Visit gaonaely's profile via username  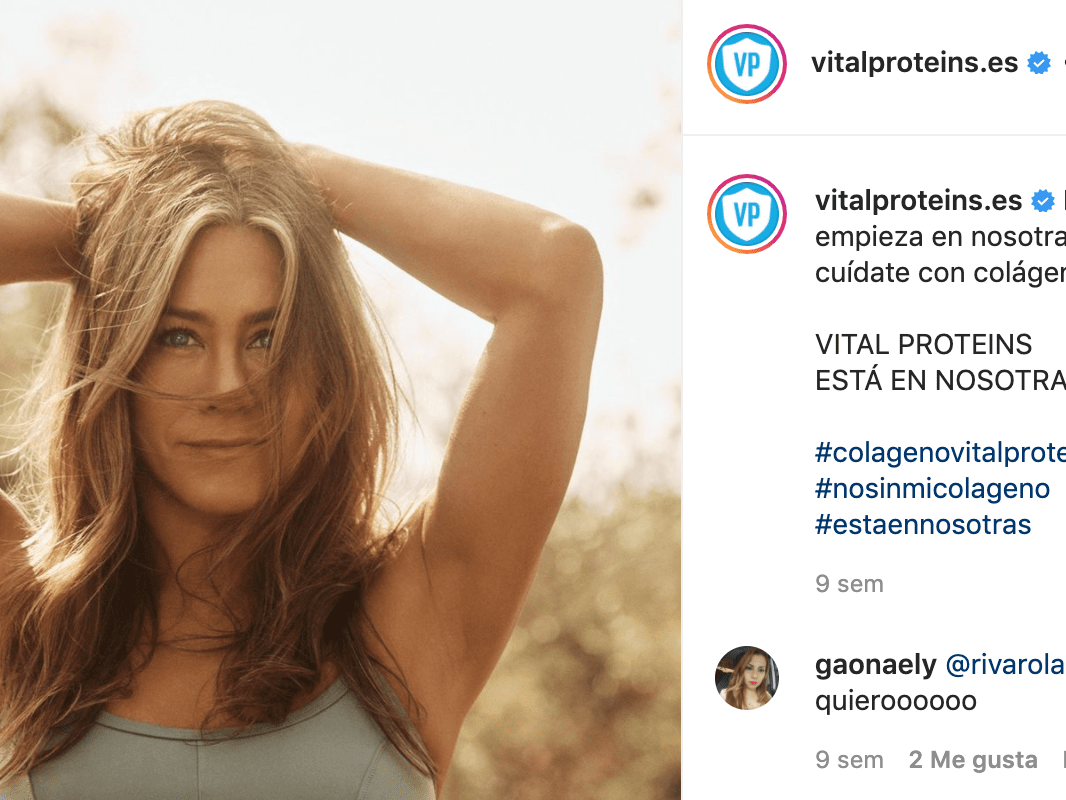point(876,665)
